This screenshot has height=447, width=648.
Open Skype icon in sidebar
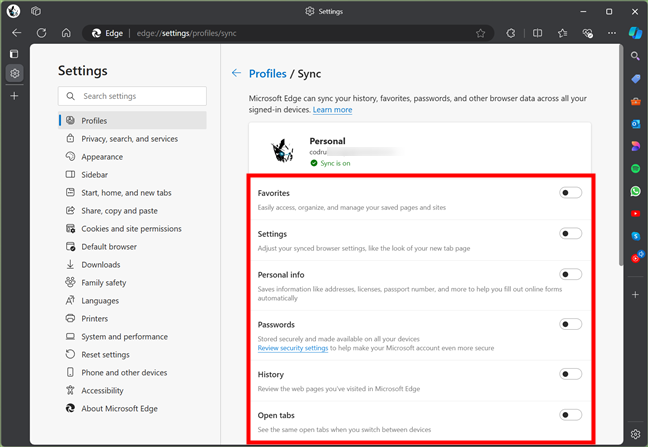coord(636,236)
